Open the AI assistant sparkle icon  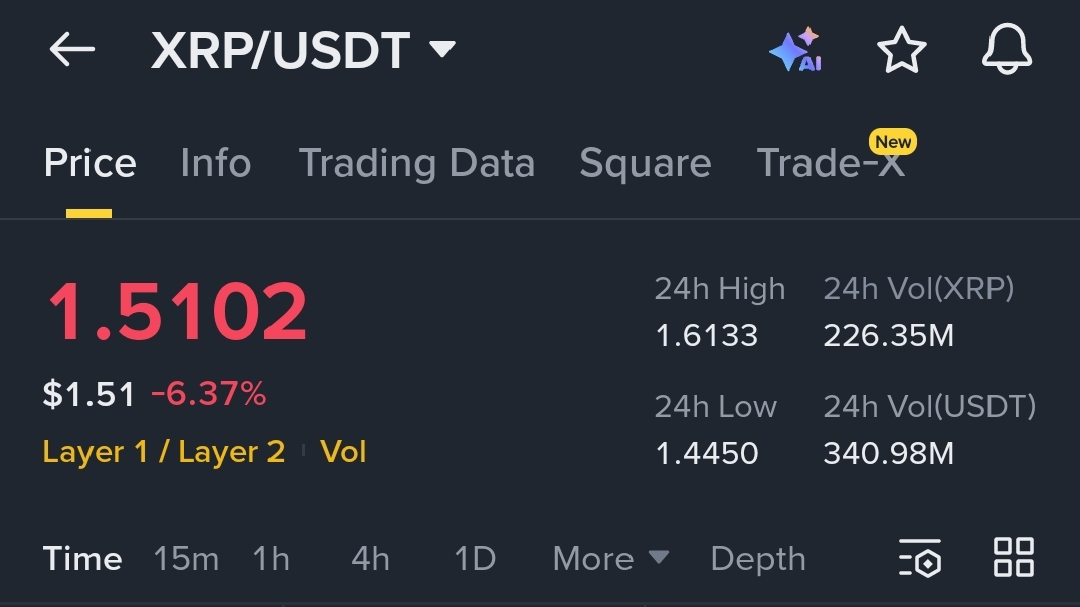(796, 50)
